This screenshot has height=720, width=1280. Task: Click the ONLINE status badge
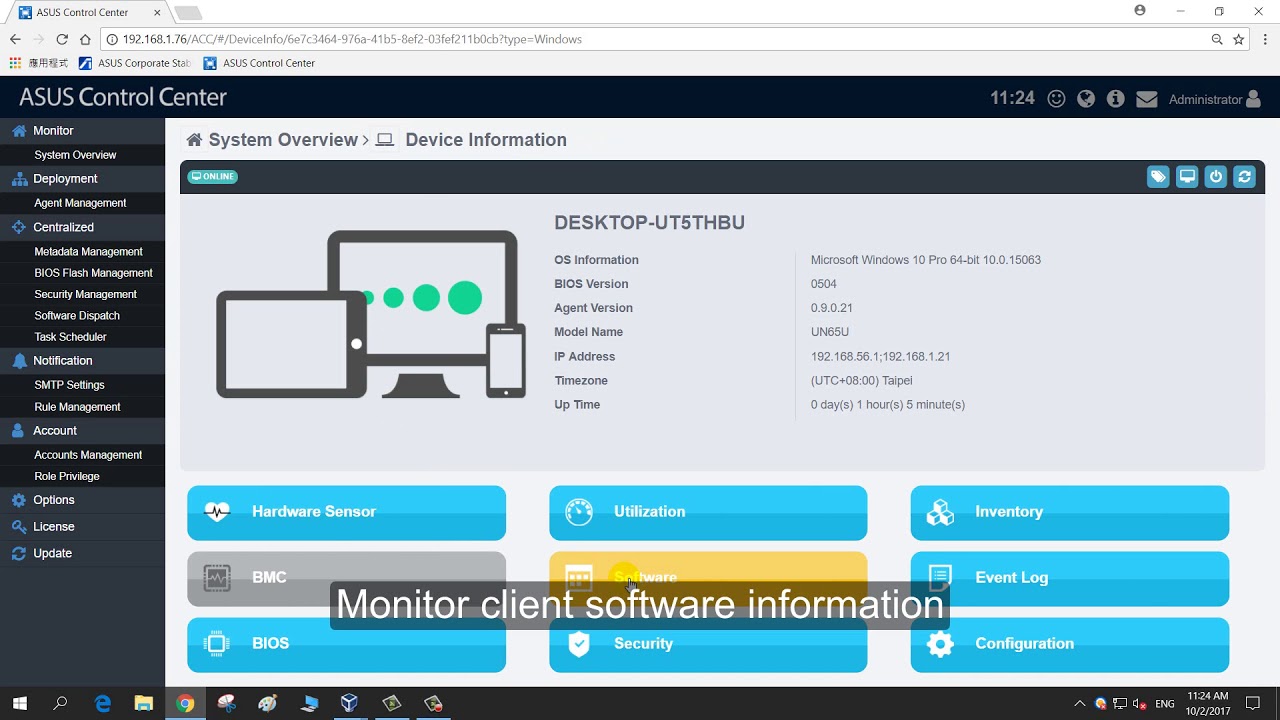click(x=213, y=177)
